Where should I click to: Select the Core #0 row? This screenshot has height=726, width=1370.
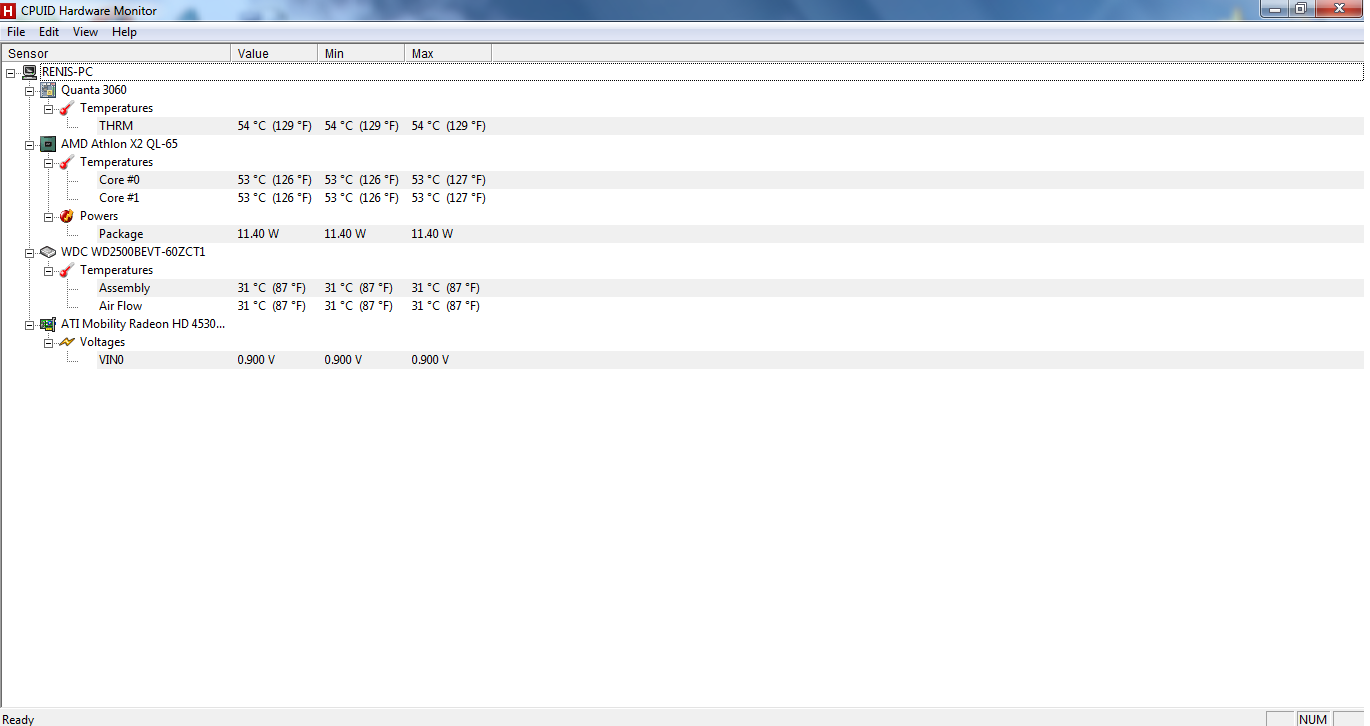(730, 180)
